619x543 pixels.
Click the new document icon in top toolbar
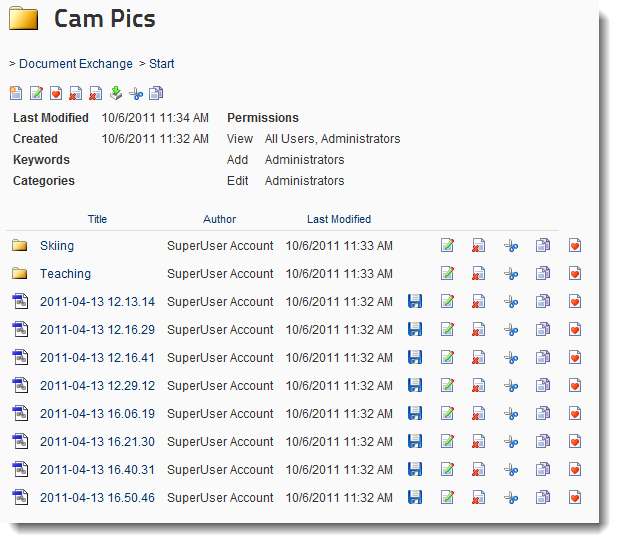[x=16, y=94]
